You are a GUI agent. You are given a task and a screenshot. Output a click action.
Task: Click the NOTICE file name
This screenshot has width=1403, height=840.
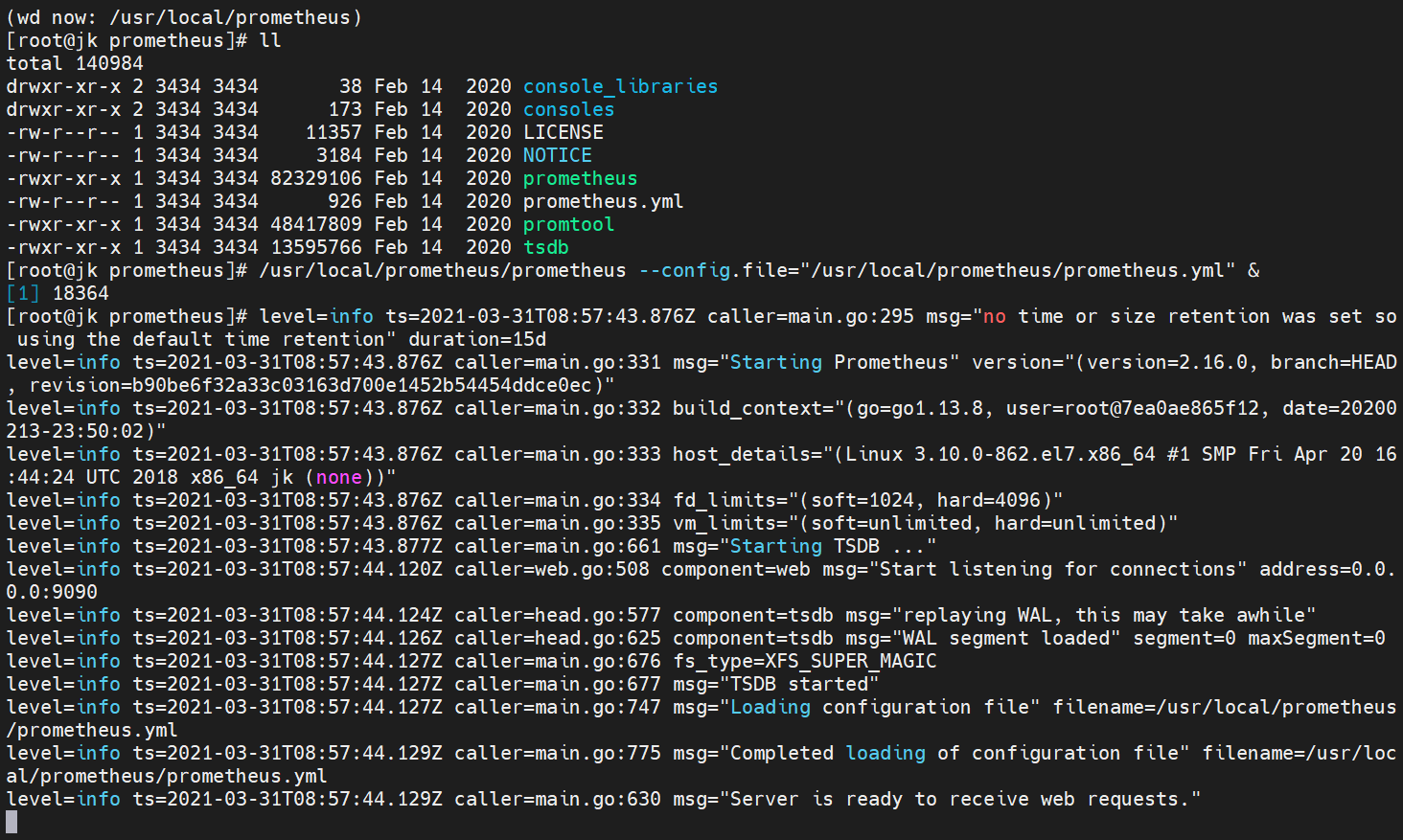(557, 155)
